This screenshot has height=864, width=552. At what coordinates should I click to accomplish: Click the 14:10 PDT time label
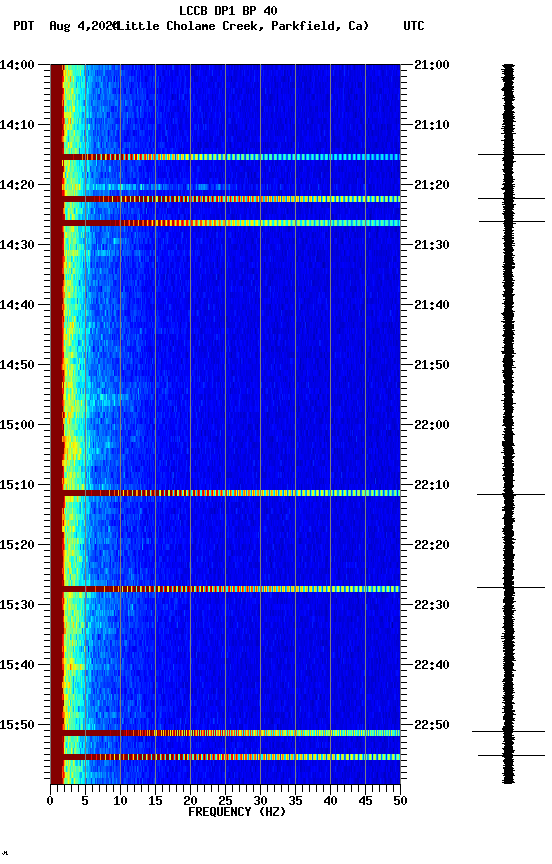[17, 125]
